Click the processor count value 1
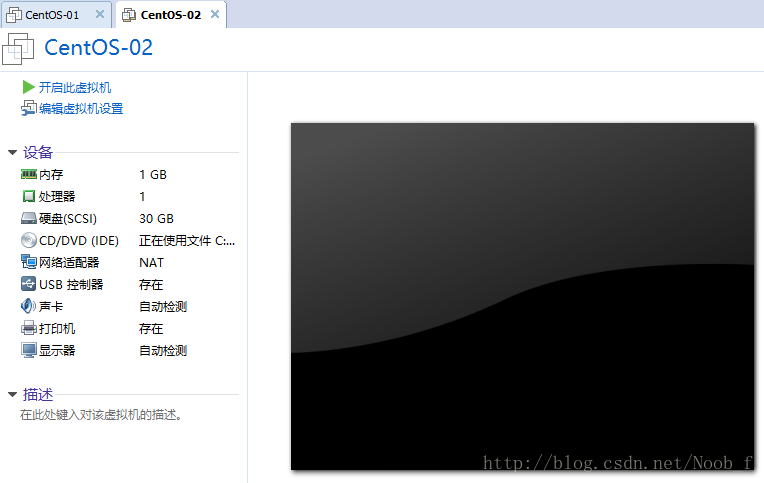The image size is (764, 483). [142, 196]
